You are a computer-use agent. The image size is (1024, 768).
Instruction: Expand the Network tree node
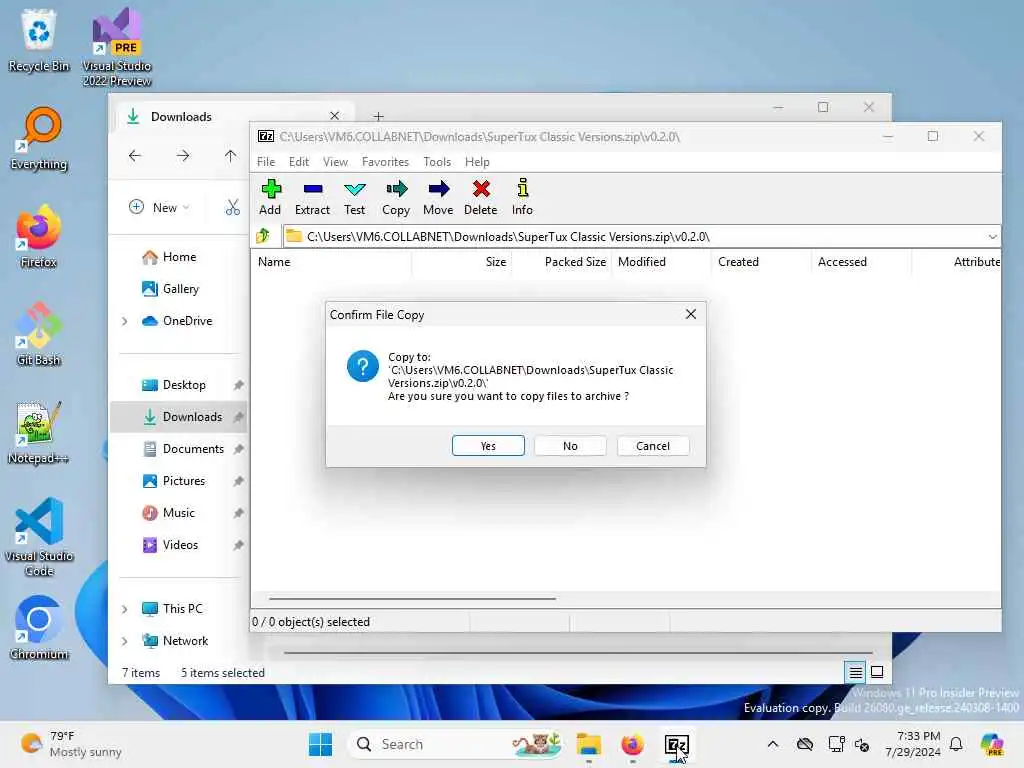tap(125, 641)
